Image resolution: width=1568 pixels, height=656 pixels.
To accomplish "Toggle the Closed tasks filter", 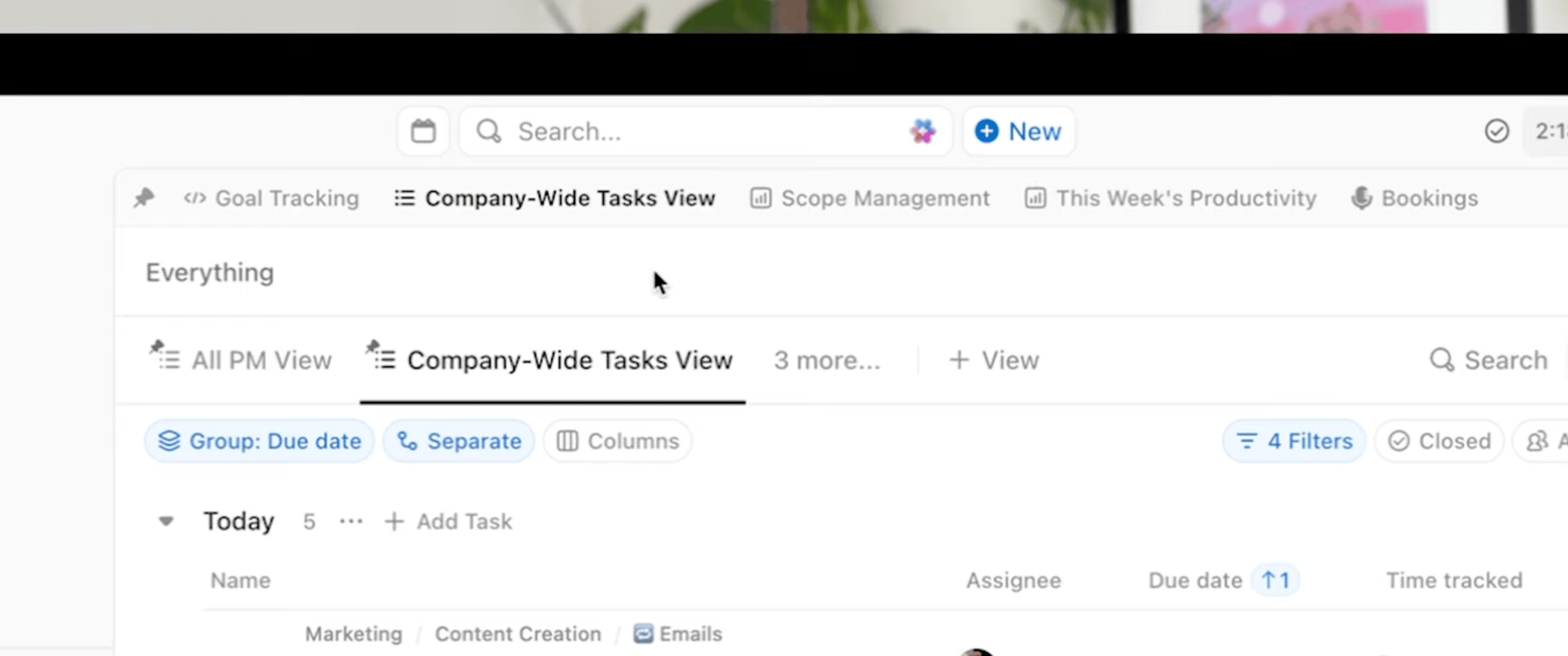I will coord(1439,441).
